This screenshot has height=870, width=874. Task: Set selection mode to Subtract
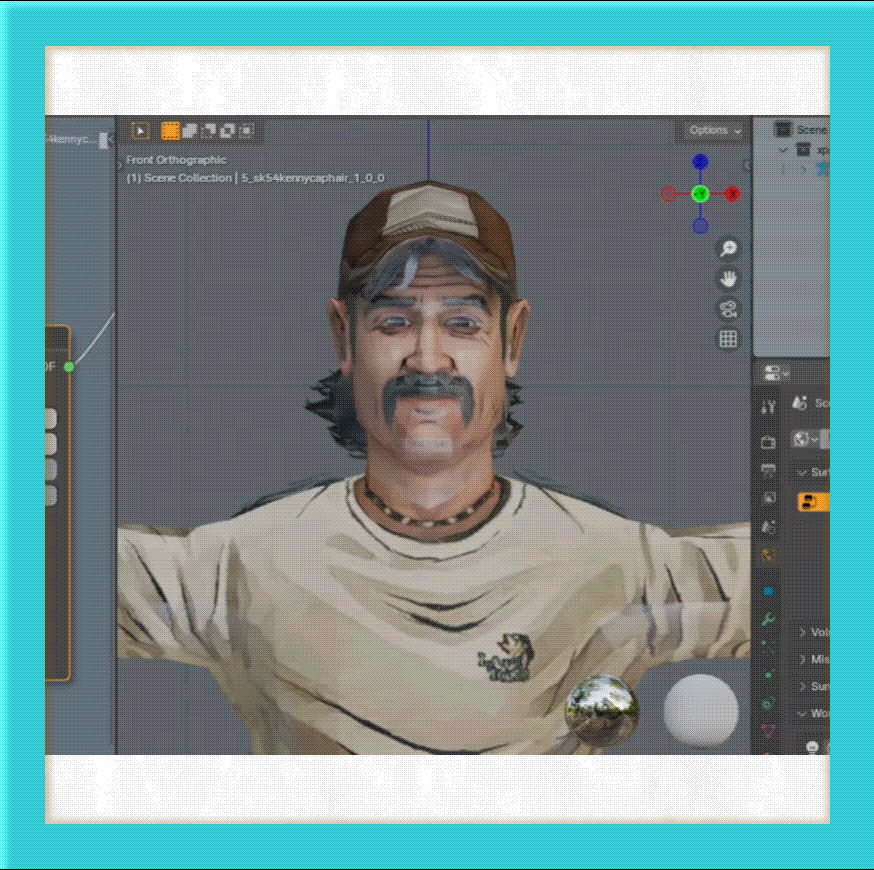coord(208,130)
